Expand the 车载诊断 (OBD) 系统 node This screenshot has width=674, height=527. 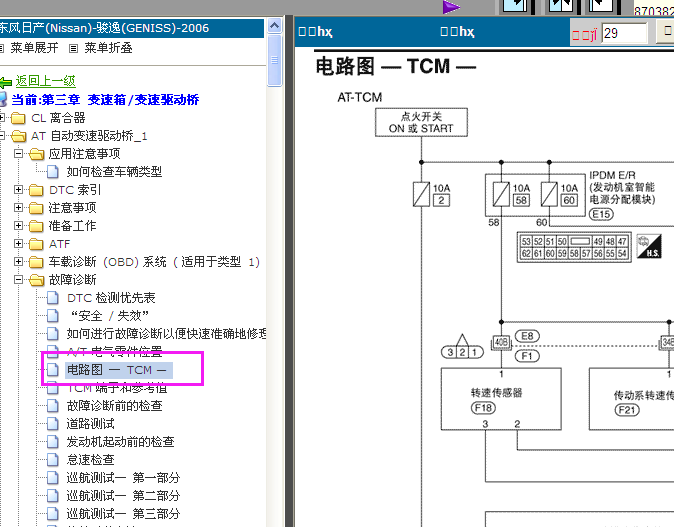click(x=18, y=262)
